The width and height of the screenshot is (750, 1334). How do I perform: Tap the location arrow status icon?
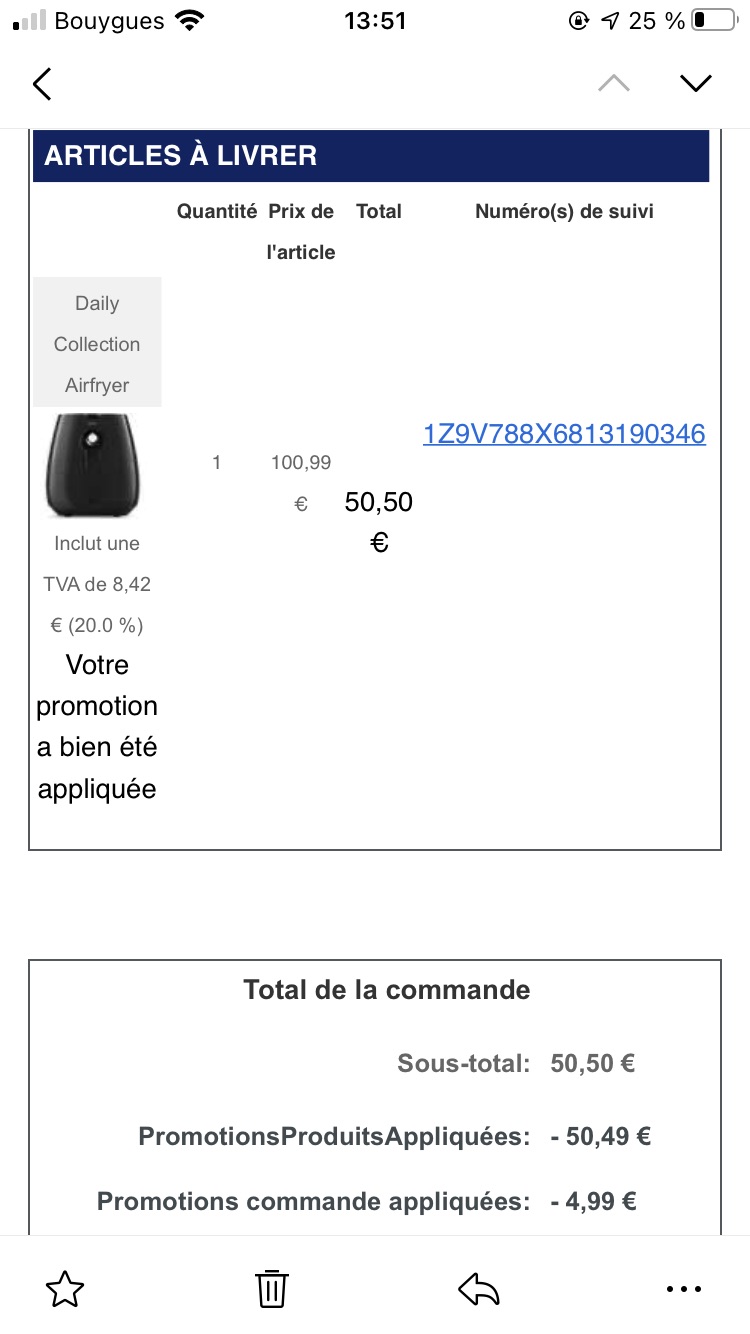(609, 20)
